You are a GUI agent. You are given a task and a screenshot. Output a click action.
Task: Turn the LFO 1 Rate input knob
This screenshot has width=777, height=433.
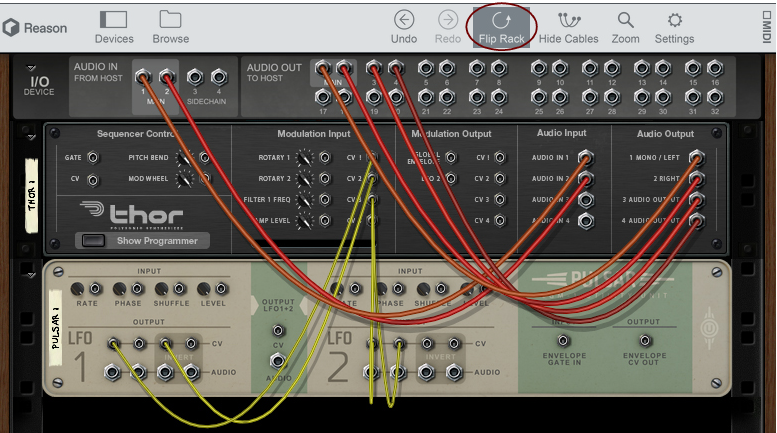click(77, 288)
